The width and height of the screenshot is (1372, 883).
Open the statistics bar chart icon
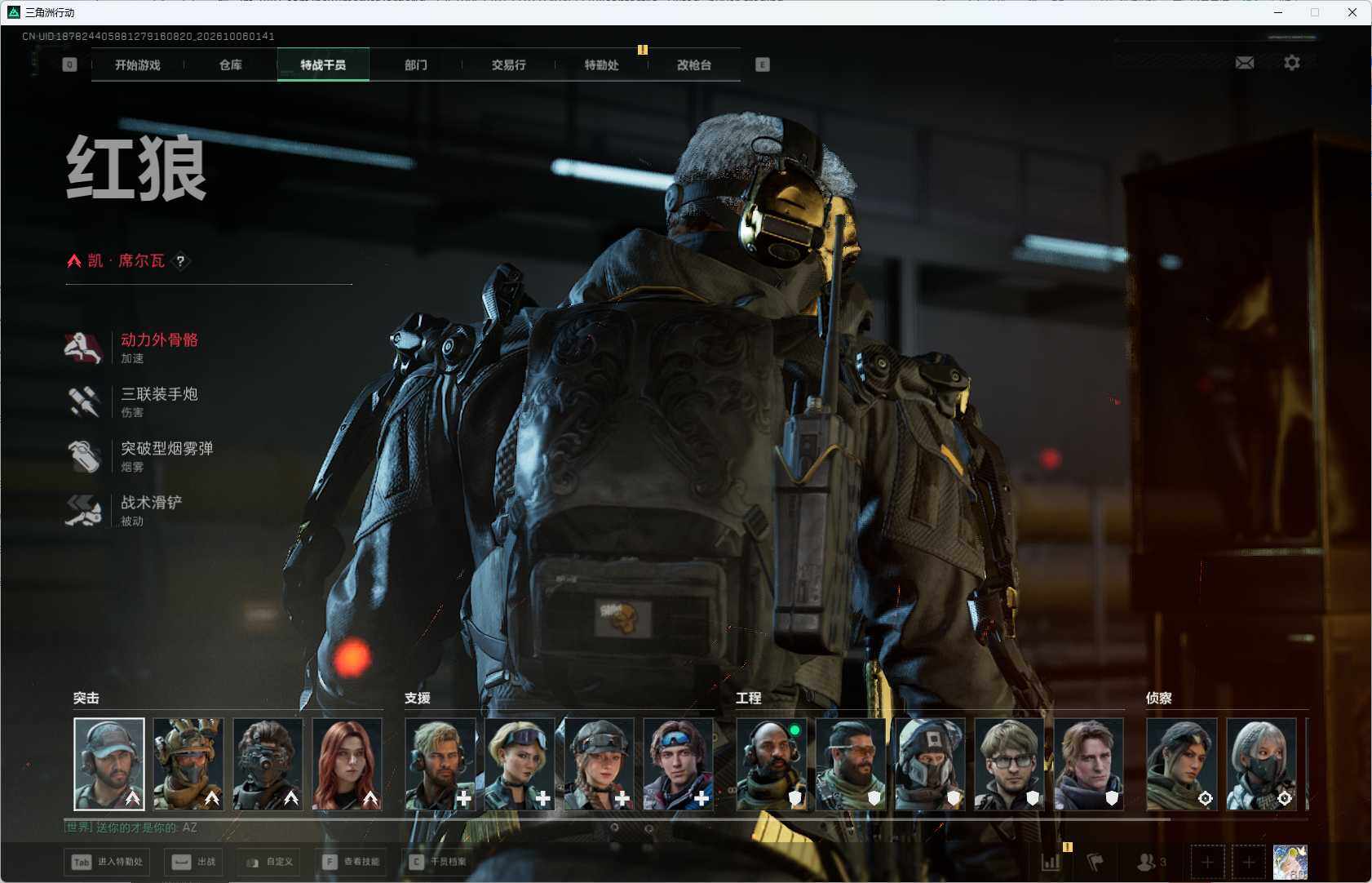[1051, 862]
